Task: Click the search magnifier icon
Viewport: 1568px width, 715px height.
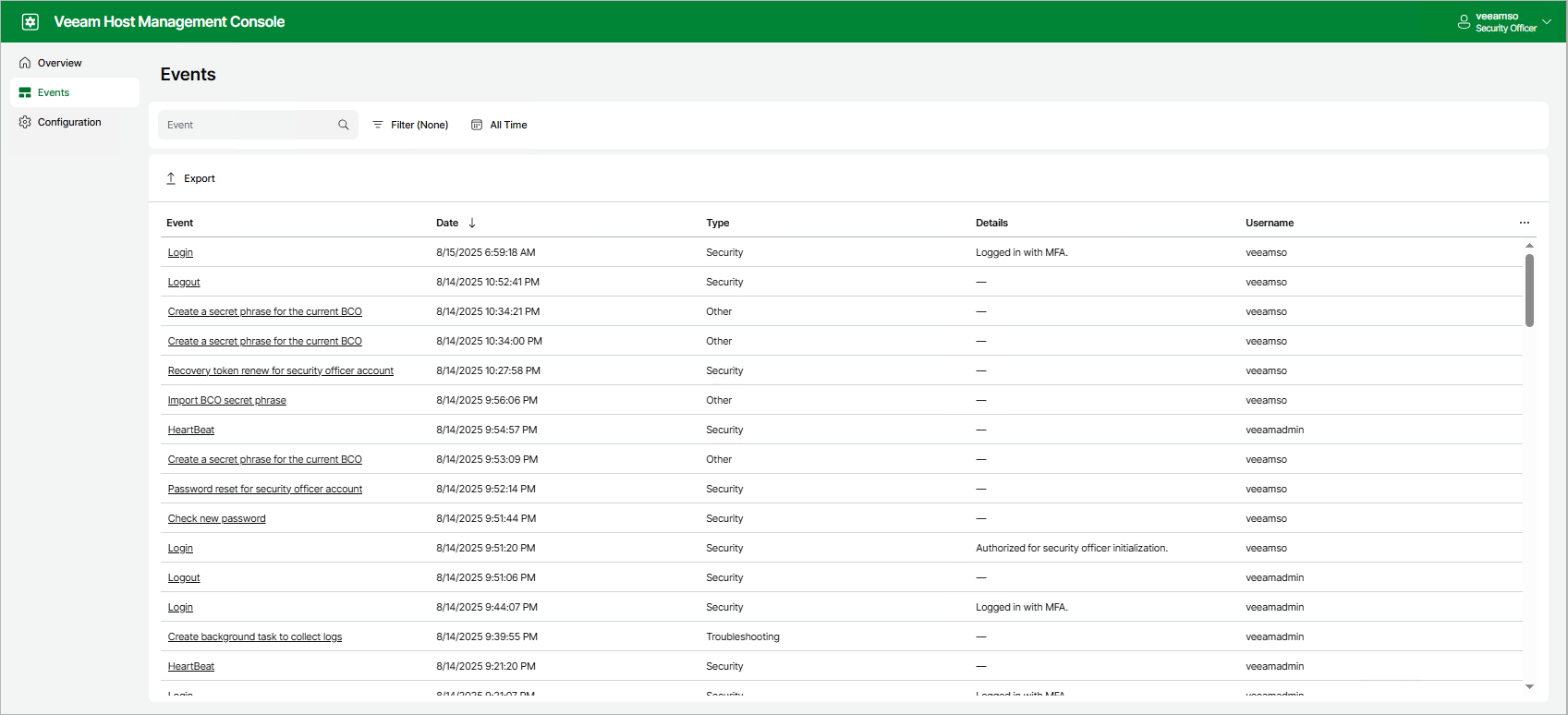Action: [x=344, y=125]
